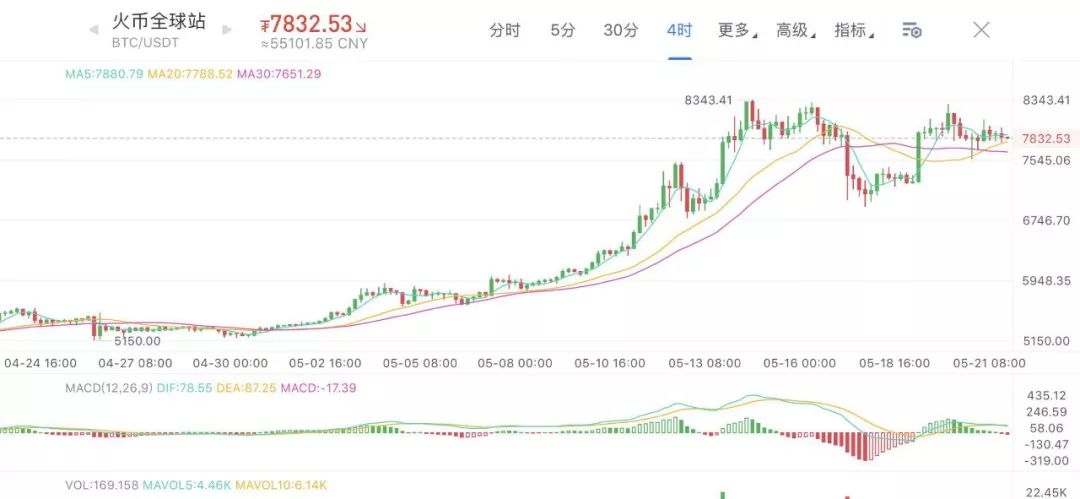Viewport: 1080px width, 499px height.
Task: Select the 4时 interval tab
Action: 679,30
